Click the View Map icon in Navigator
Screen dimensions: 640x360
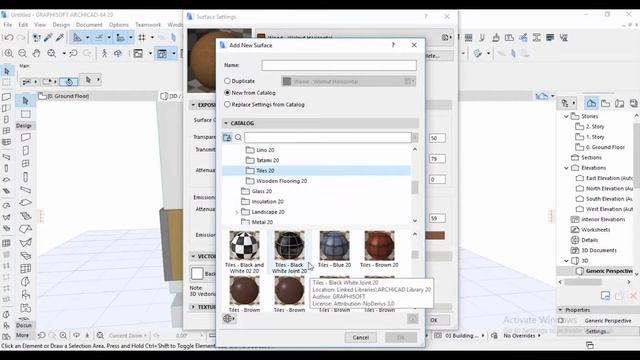click(x=605, y=103)
